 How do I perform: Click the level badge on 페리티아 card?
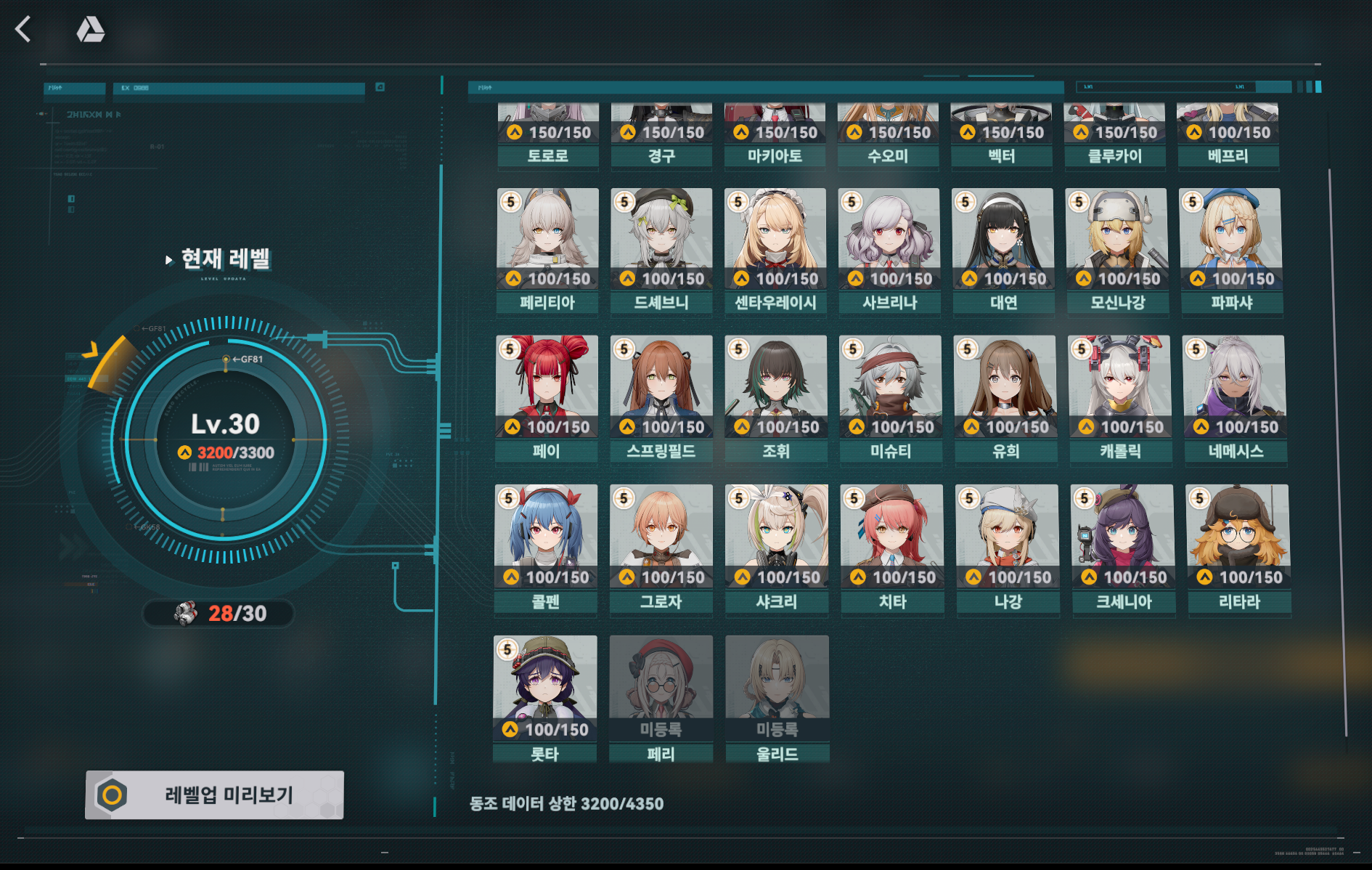pyautogui.click(x=511, y=201)
